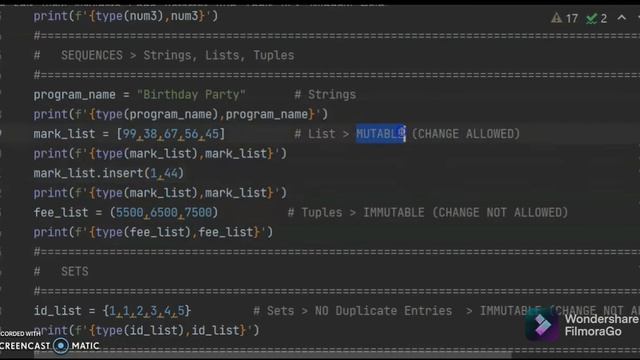Click the highlighted word MUTABLE

coord(380,134)
